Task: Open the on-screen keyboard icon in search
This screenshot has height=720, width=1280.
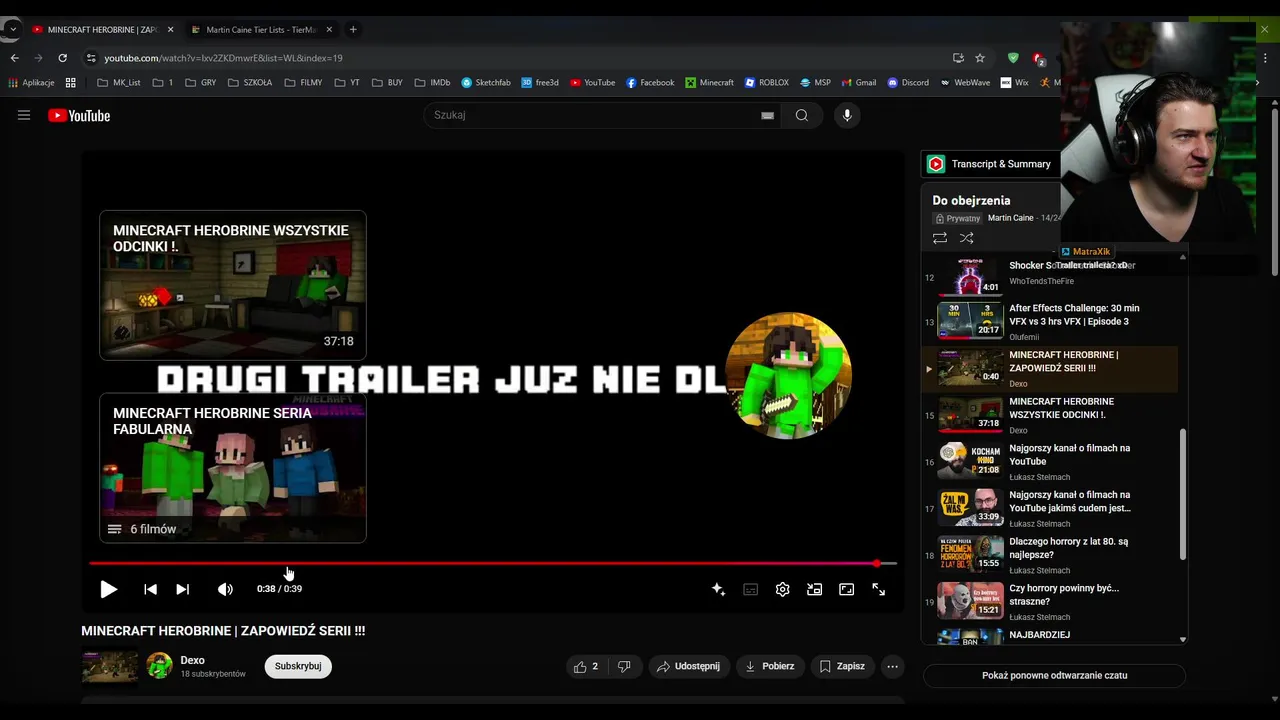Action: click(x=767, y=115)
